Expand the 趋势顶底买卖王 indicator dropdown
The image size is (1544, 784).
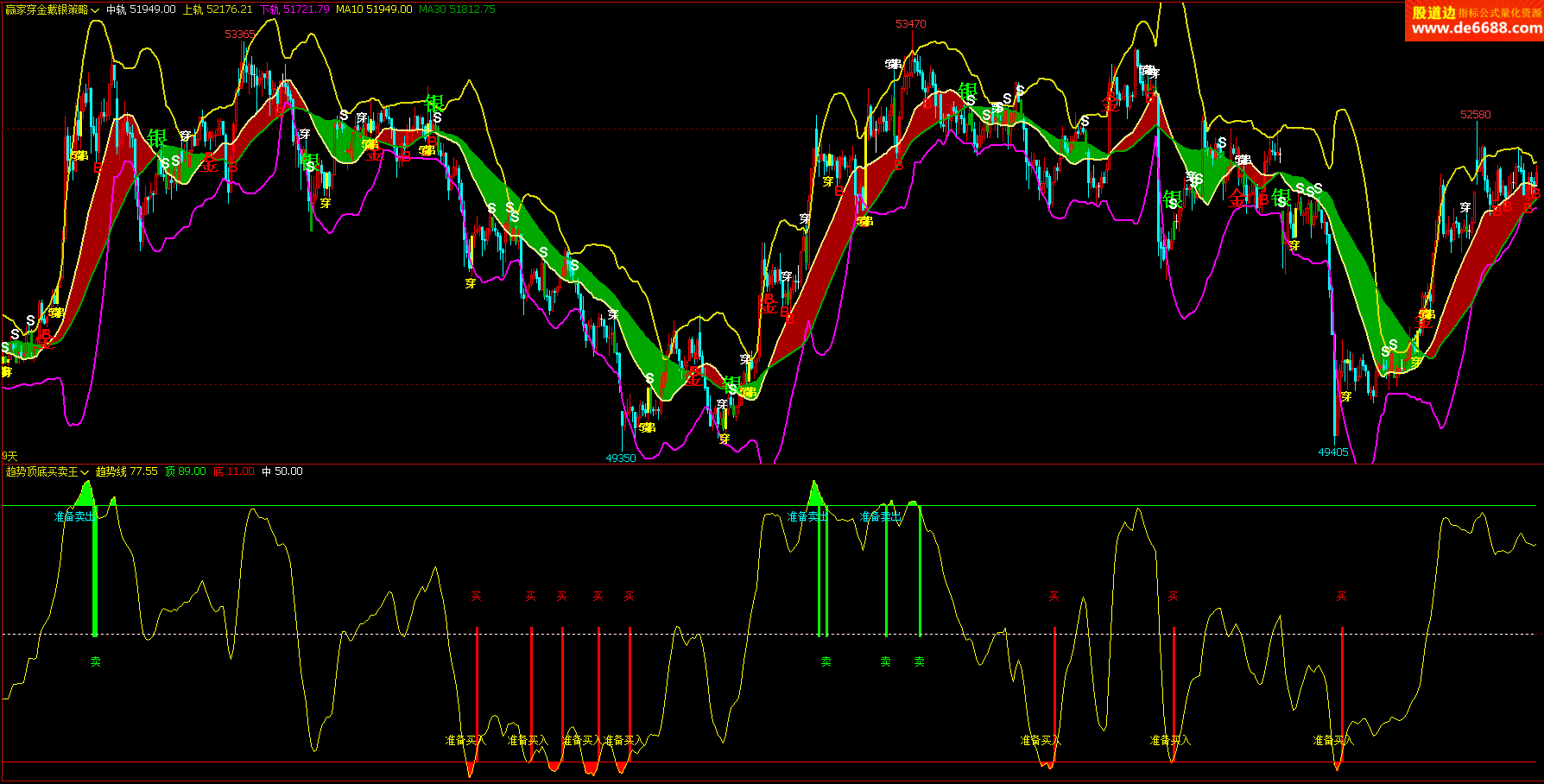47,471
